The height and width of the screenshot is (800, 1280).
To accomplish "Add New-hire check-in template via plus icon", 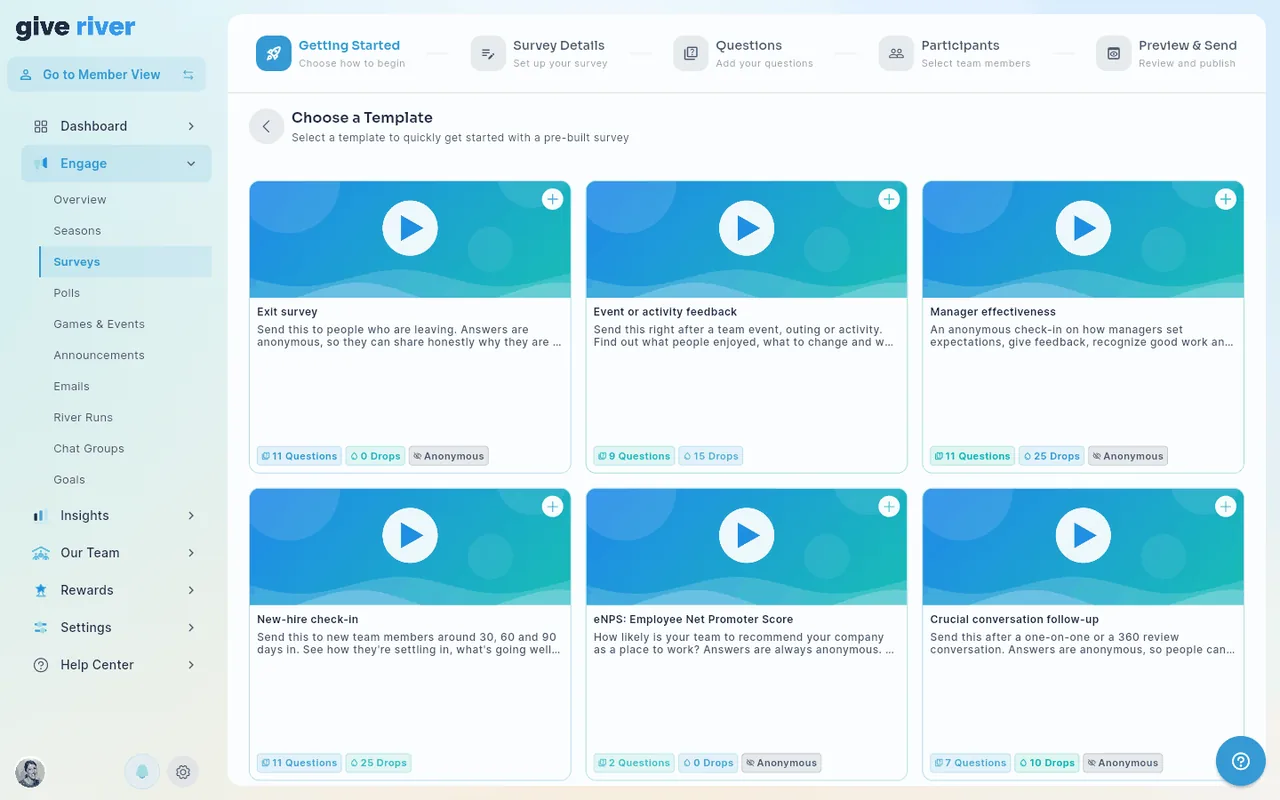I will (x=552, y=507).
